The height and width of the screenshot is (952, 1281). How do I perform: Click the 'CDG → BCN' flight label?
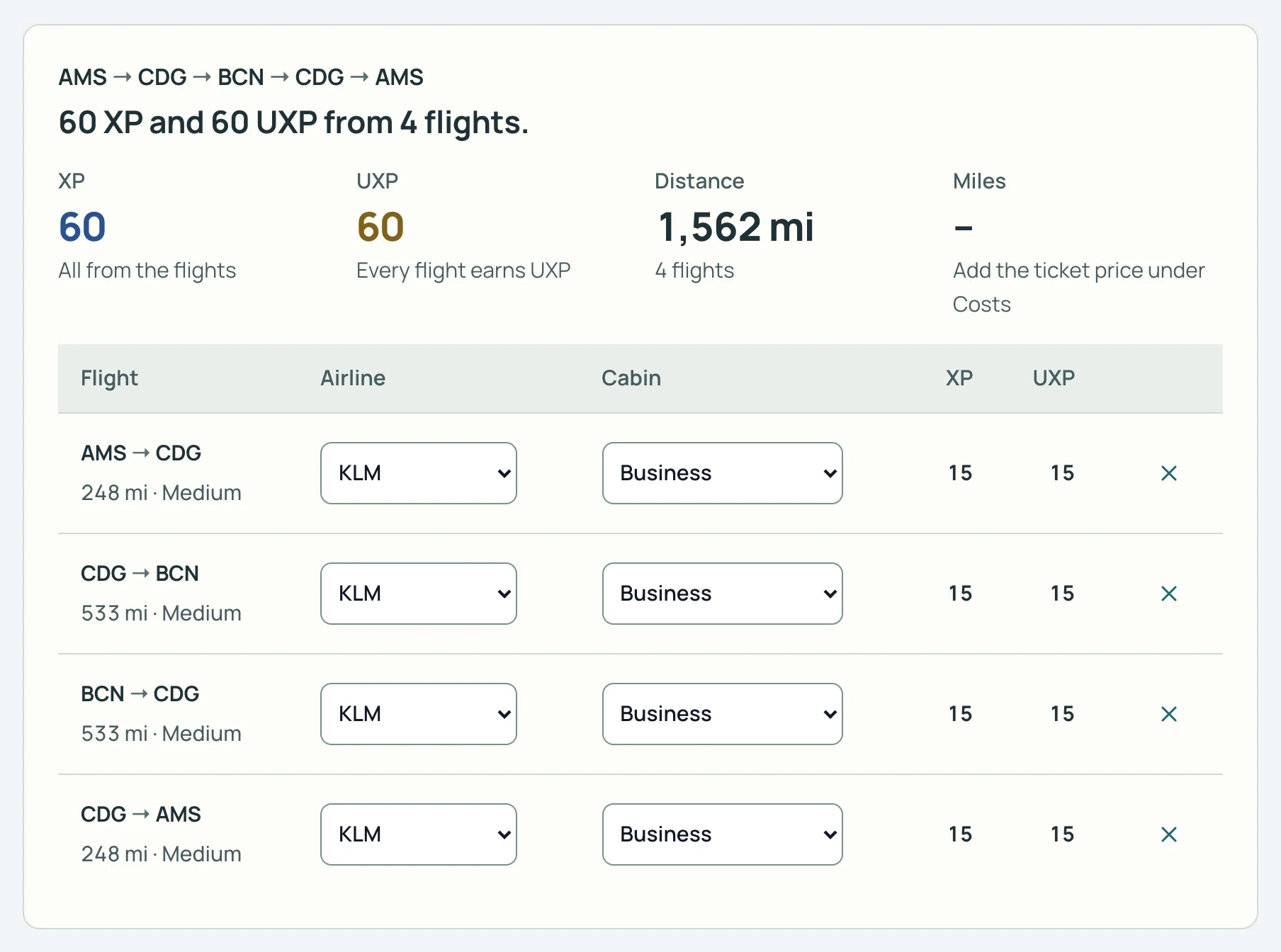coord(140,573)
